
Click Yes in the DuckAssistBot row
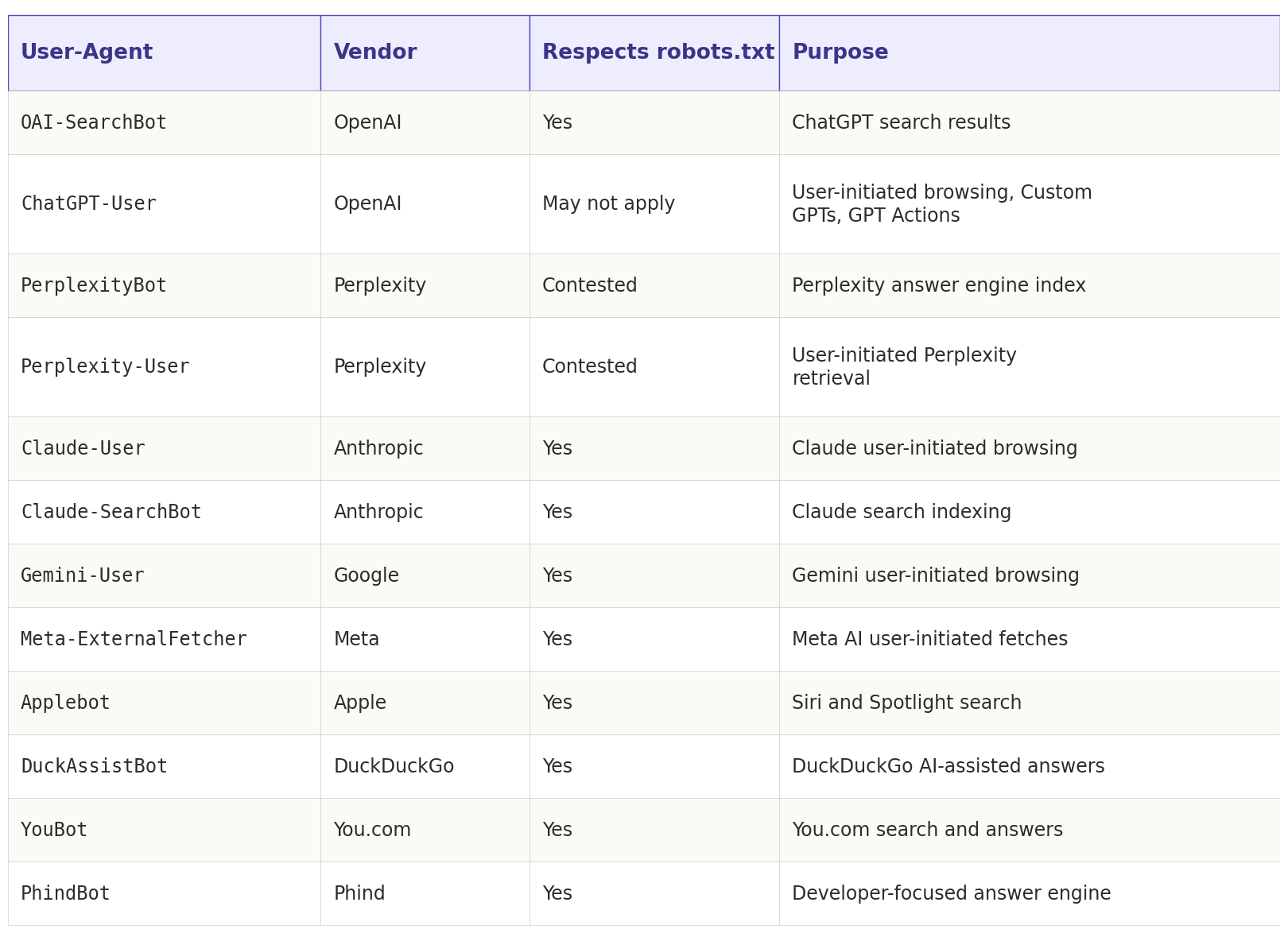(654, 766)
